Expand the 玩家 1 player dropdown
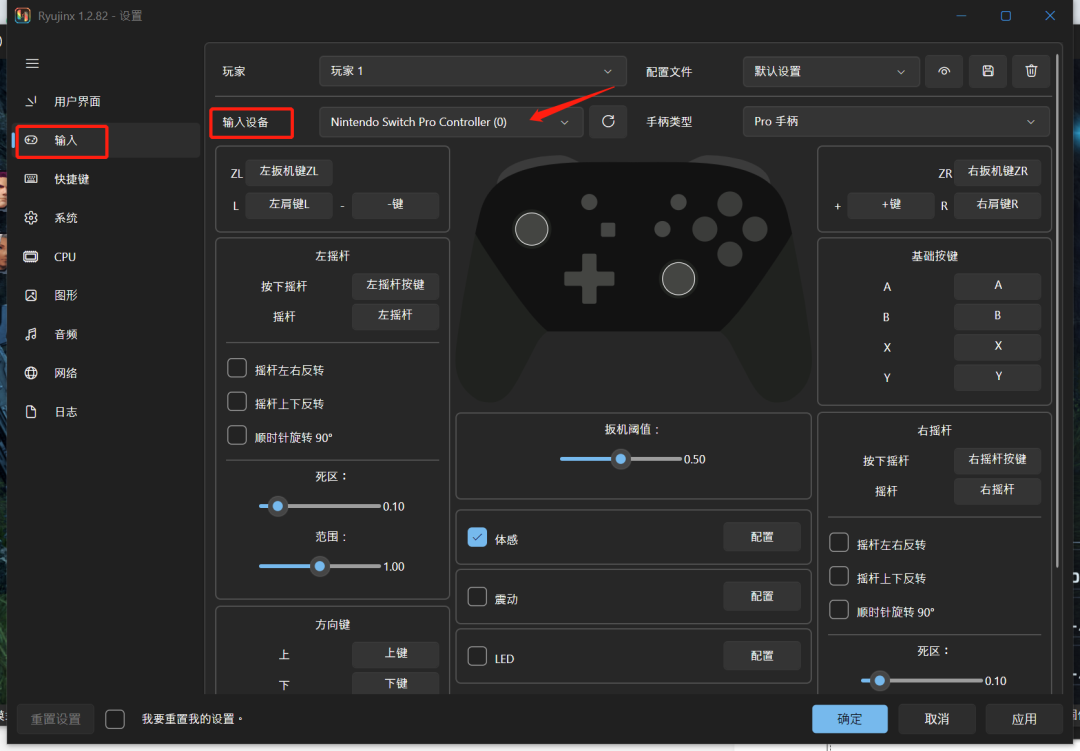 tap(472, 71)
